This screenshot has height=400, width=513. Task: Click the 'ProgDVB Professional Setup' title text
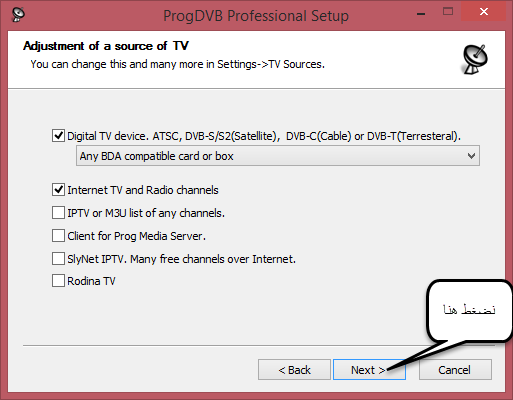(256, 16)
